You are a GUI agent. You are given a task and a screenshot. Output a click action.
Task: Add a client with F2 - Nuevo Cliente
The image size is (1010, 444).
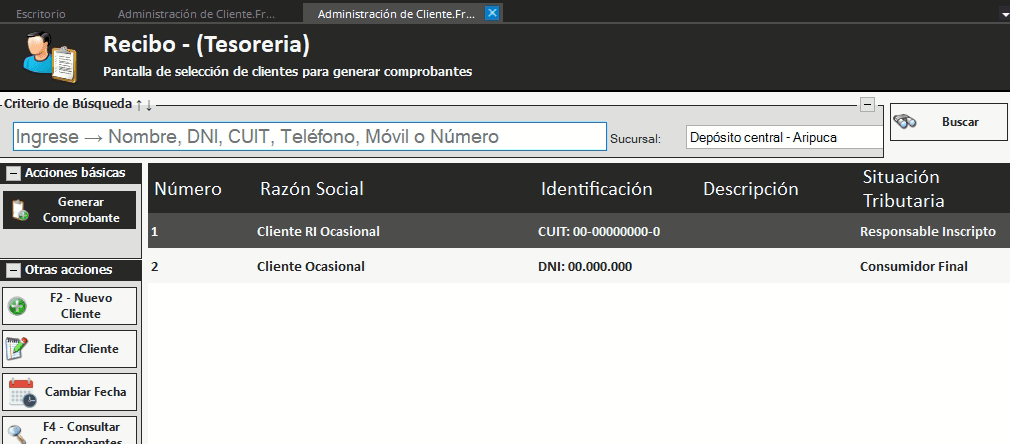click(x=70, y=306)
